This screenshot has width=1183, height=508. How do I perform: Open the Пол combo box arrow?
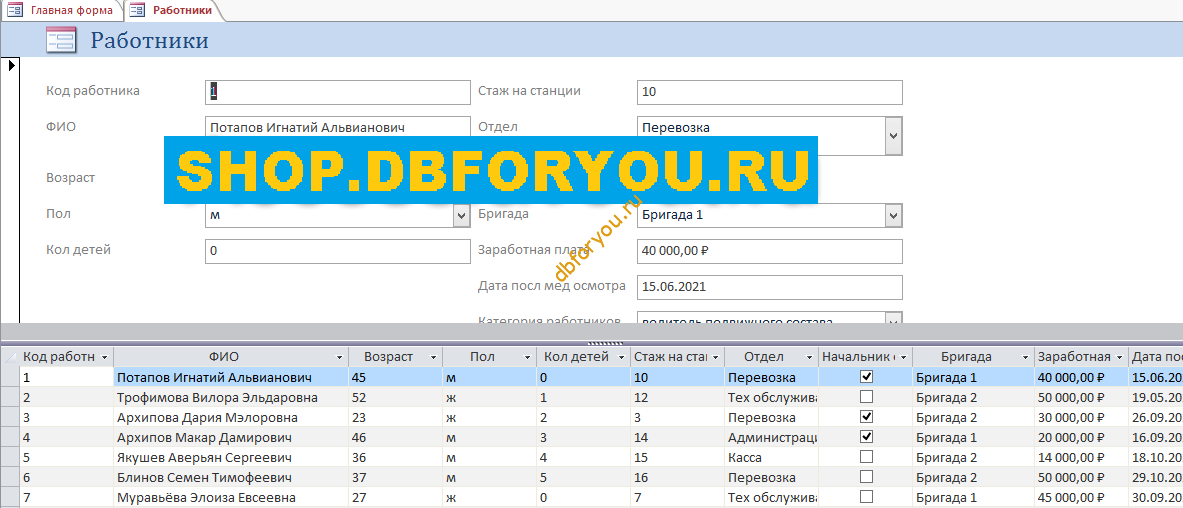point(461,216)
